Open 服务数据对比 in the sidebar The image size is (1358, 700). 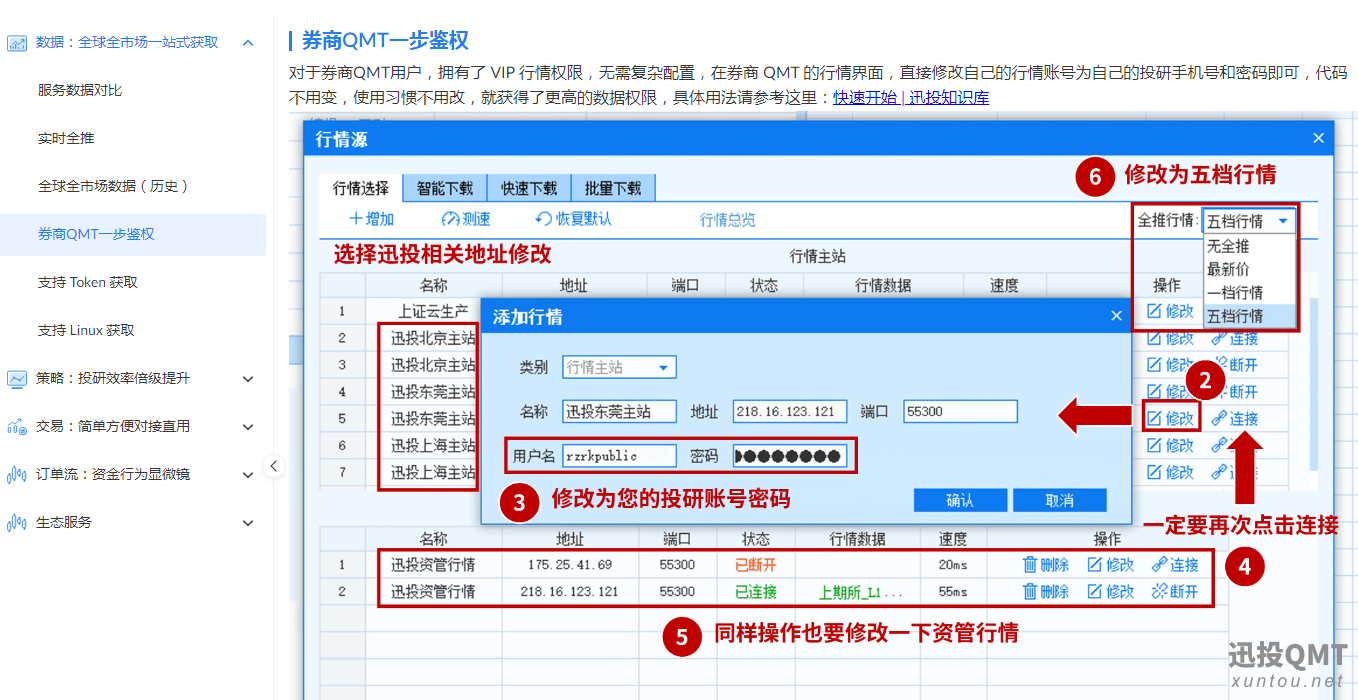click(x=80, y=90)
